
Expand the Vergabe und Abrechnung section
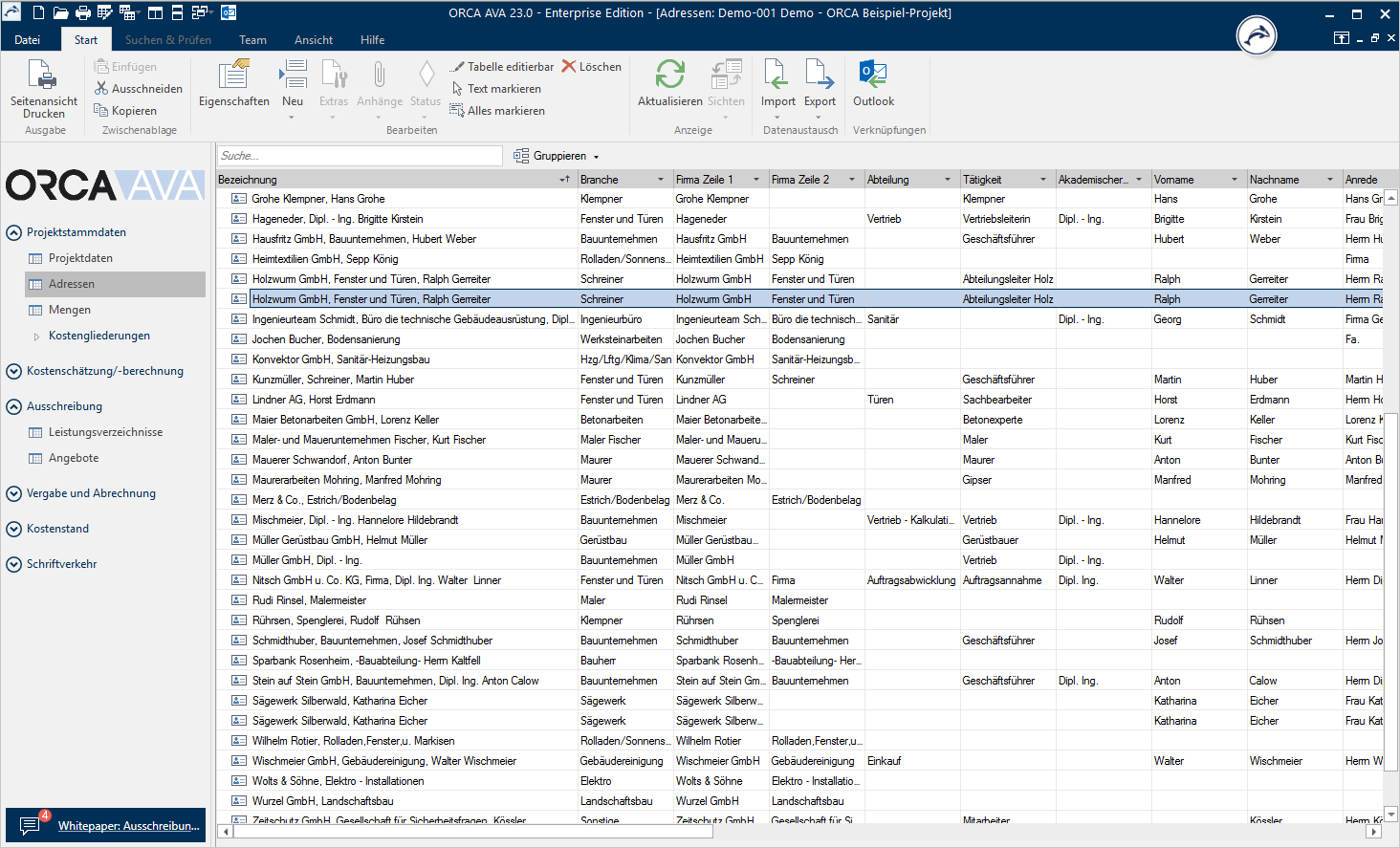point(13,494)
